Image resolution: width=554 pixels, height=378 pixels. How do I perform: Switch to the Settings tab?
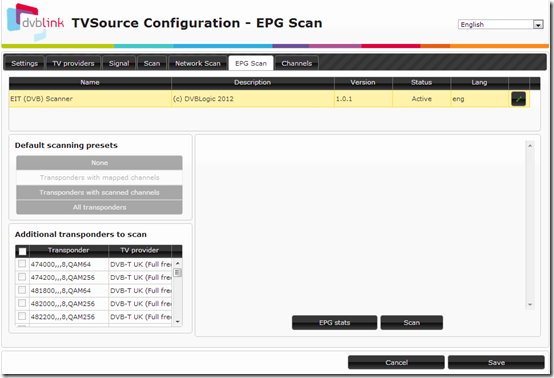[x=24, y=63]
